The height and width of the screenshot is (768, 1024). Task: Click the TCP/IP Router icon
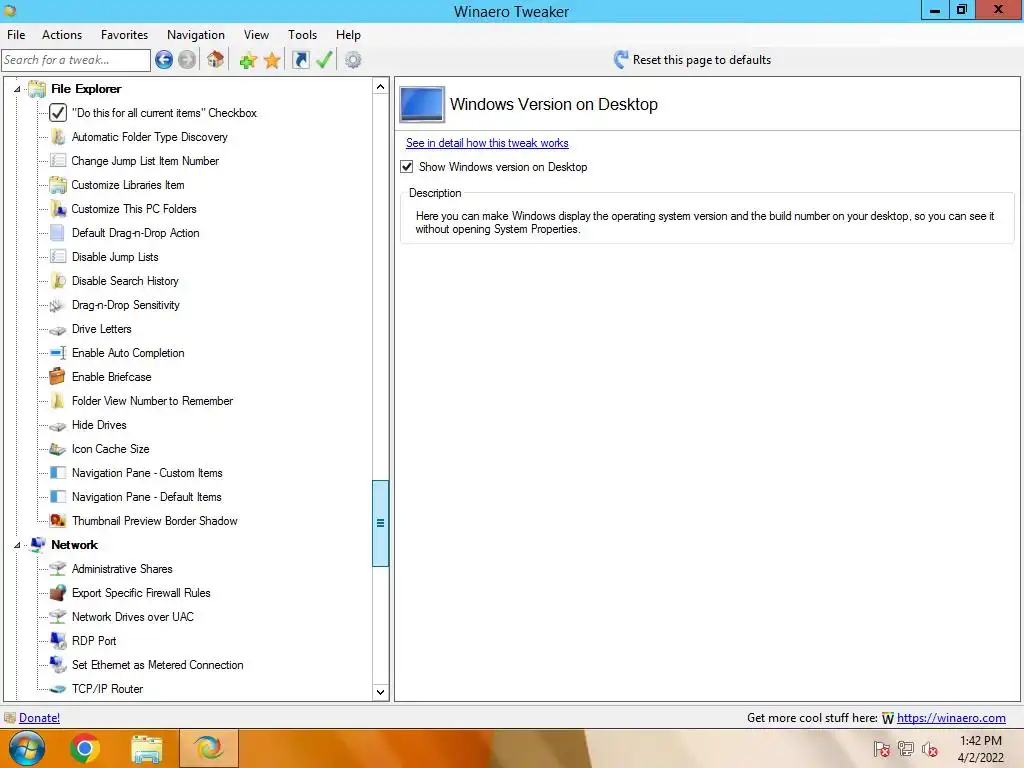click(58, 689)
